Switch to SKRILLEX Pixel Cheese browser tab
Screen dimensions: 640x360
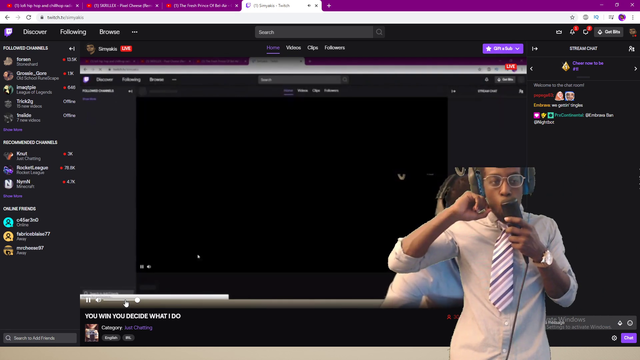pyautogui.click(x=122, y=6)
